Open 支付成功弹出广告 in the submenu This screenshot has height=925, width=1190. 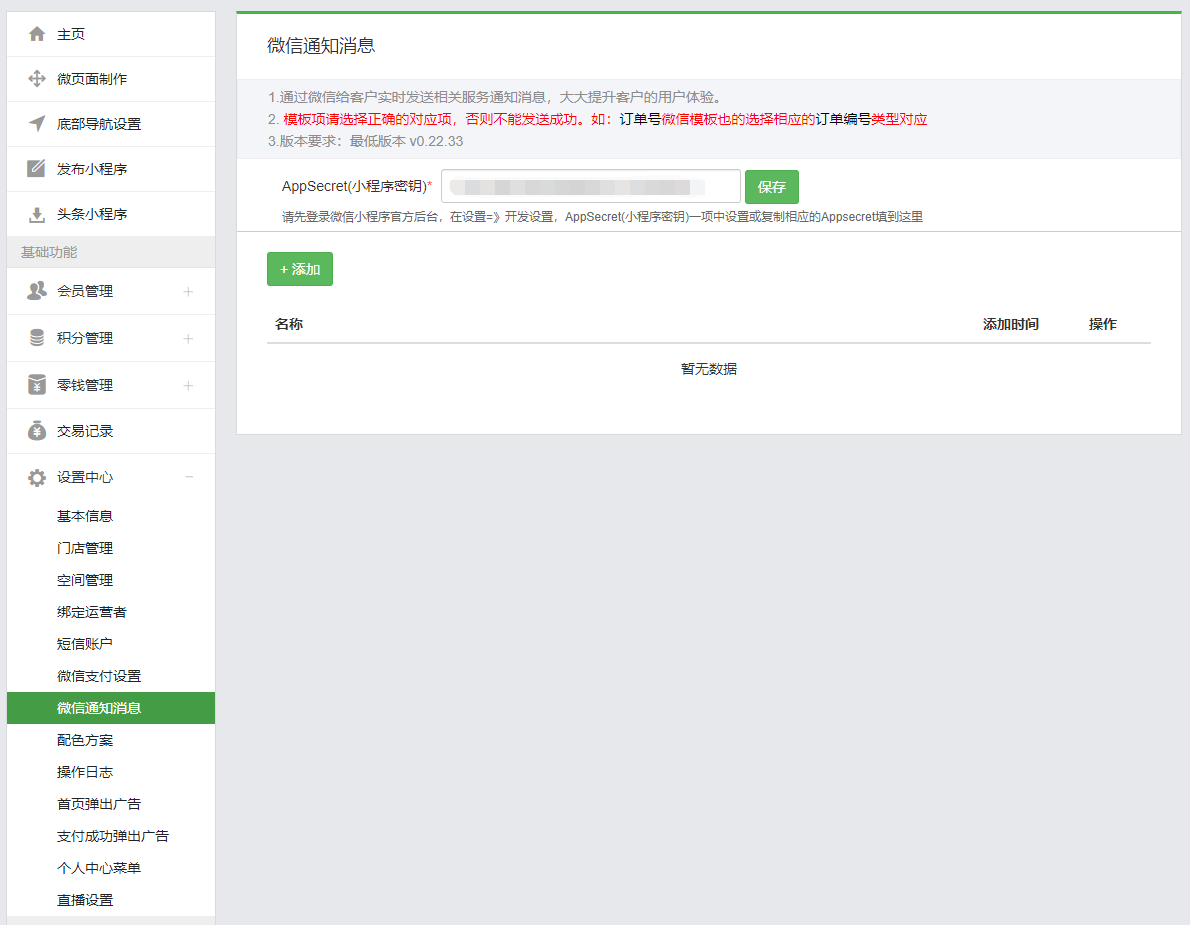pos(111,835)
